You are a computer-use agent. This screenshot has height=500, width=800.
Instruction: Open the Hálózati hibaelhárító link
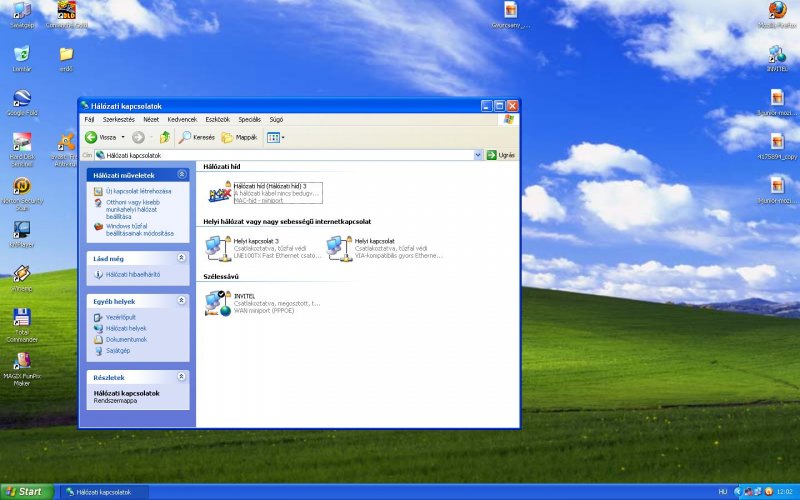coord(133,274)
